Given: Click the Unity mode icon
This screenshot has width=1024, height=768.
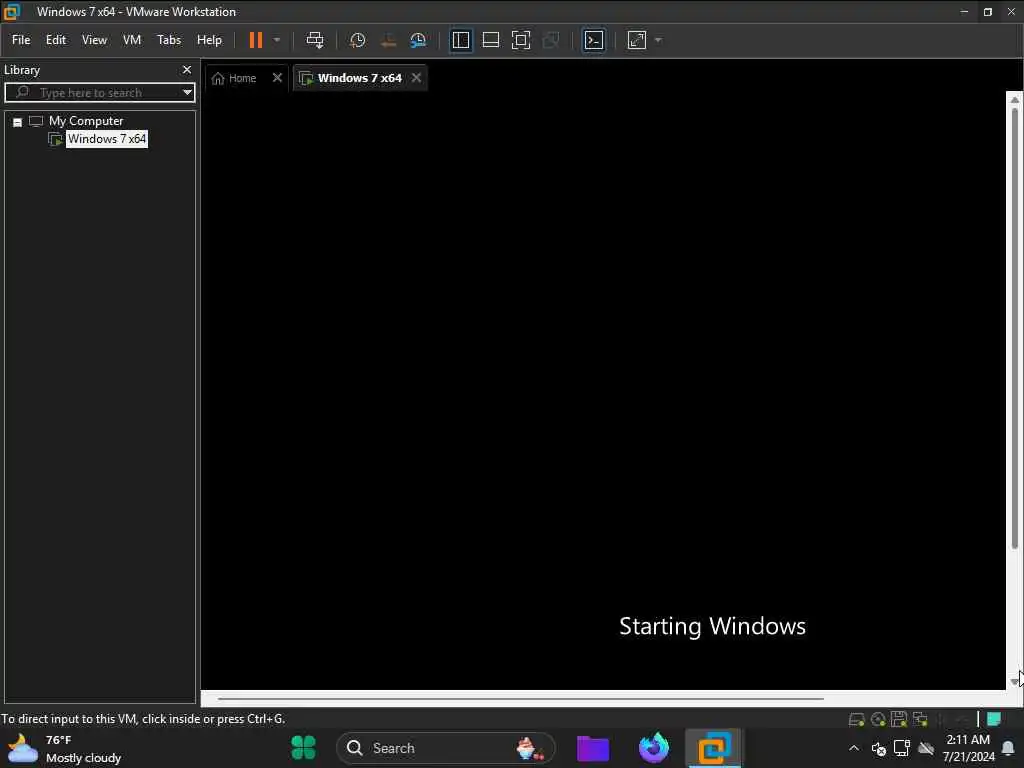Looking at the screenshot, I should pyautogui.click(x=551, y=40).
